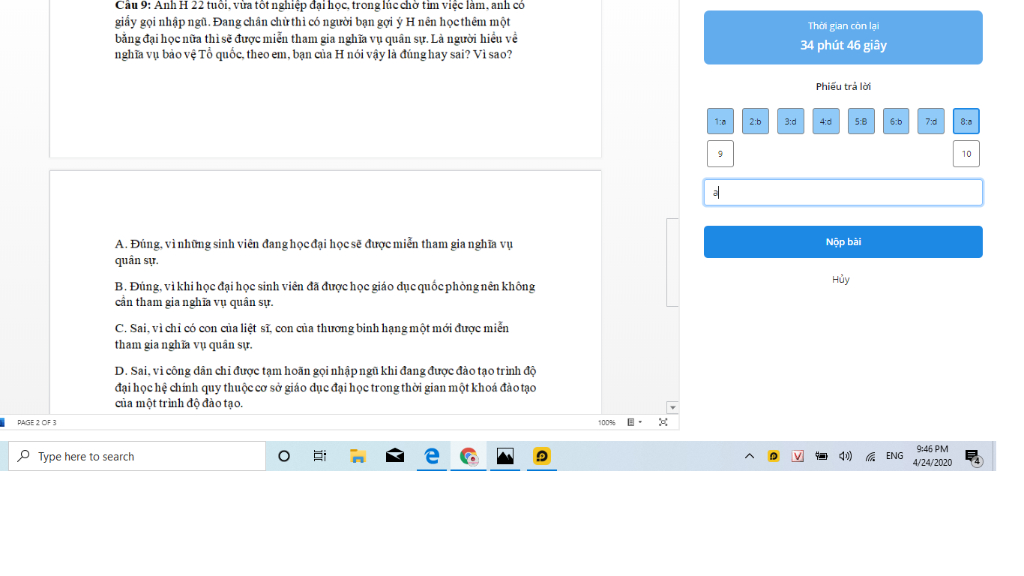
Task: Select answer box 4:d
Action: tap(825, 121)
